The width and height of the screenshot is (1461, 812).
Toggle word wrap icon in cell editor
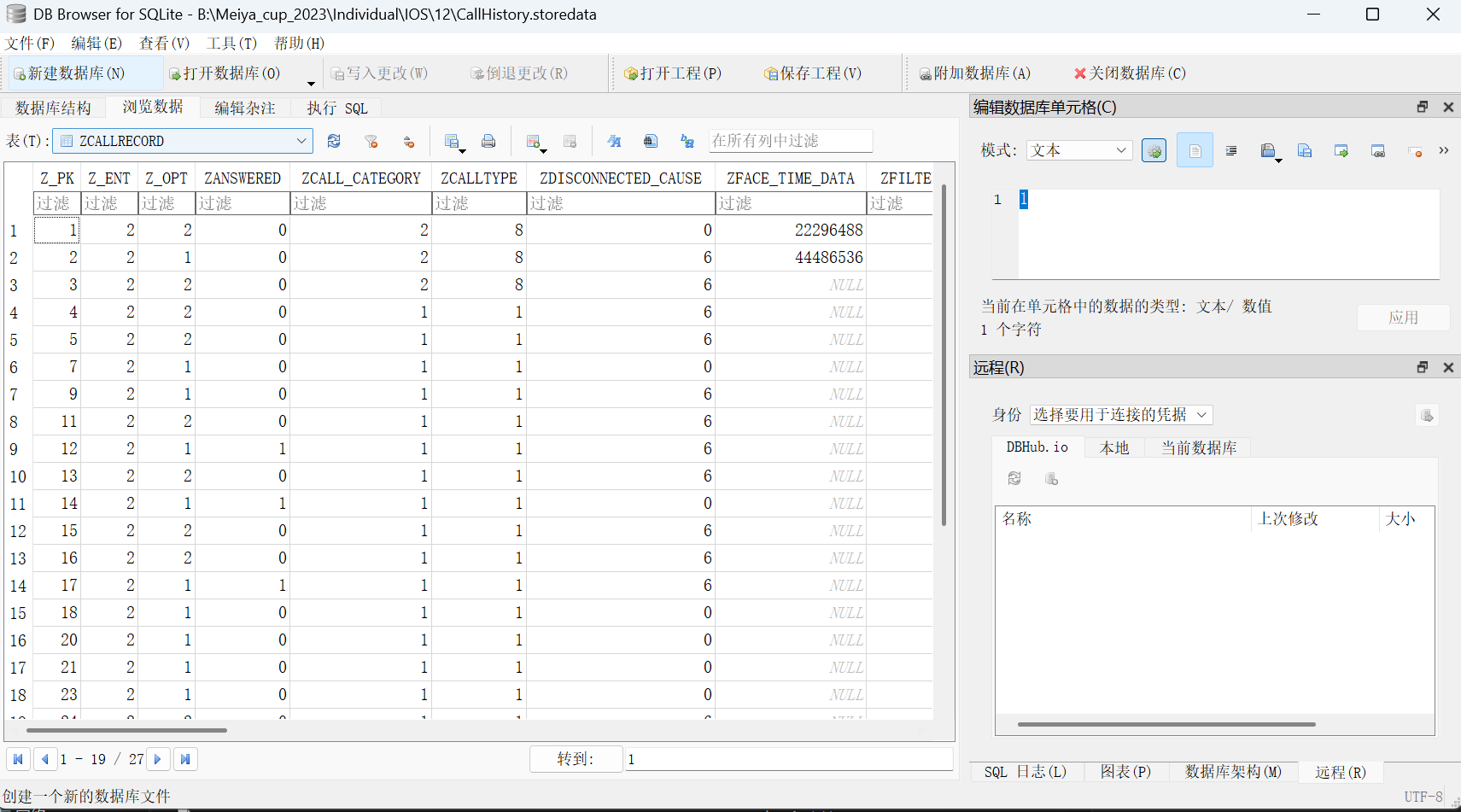click(1195, 150)
